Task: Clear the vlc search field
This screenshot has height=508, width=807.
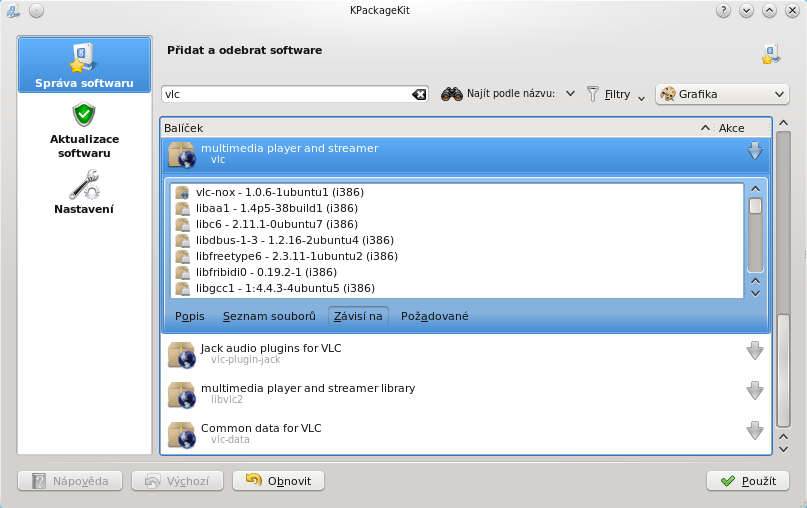Action: 419,94
